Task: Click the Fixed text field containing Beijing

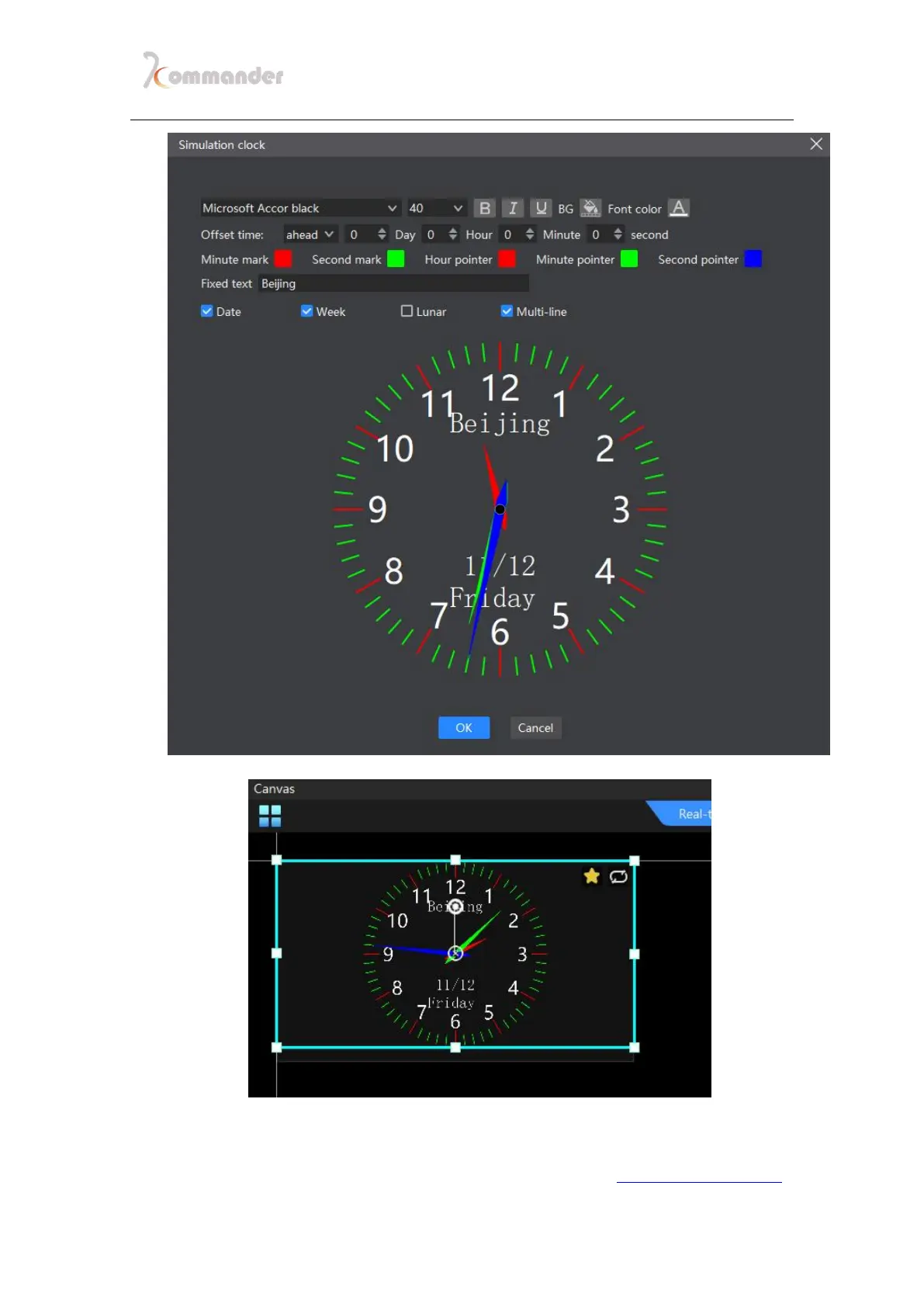Action: [393, 283]
